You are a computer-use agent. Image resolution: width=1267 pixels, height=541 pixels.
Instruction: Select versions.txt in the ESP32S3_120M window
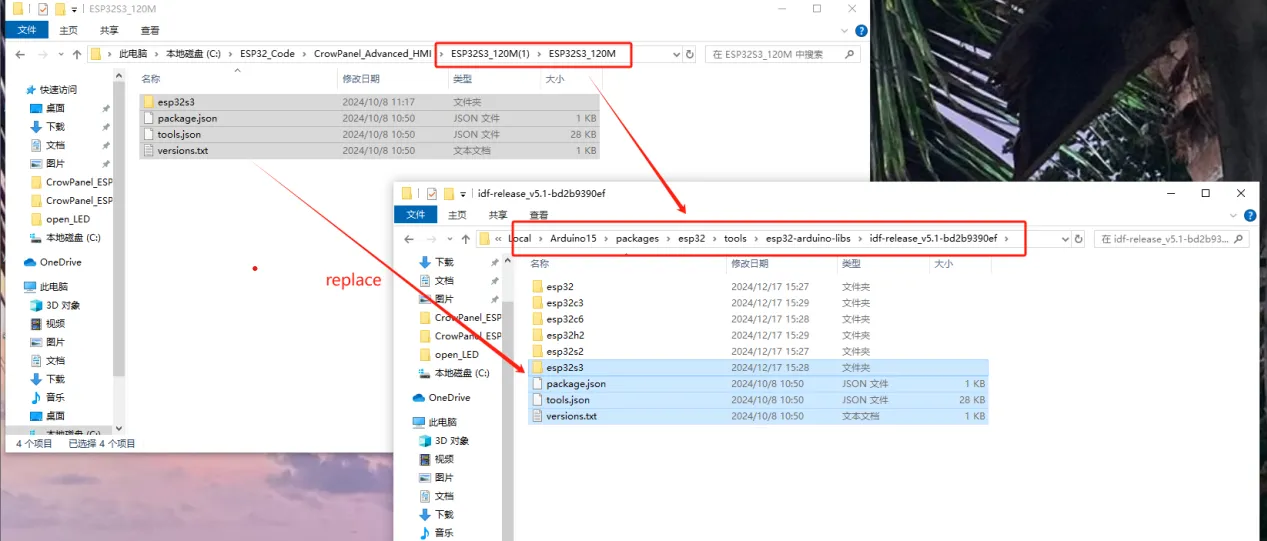click(182, 151)
